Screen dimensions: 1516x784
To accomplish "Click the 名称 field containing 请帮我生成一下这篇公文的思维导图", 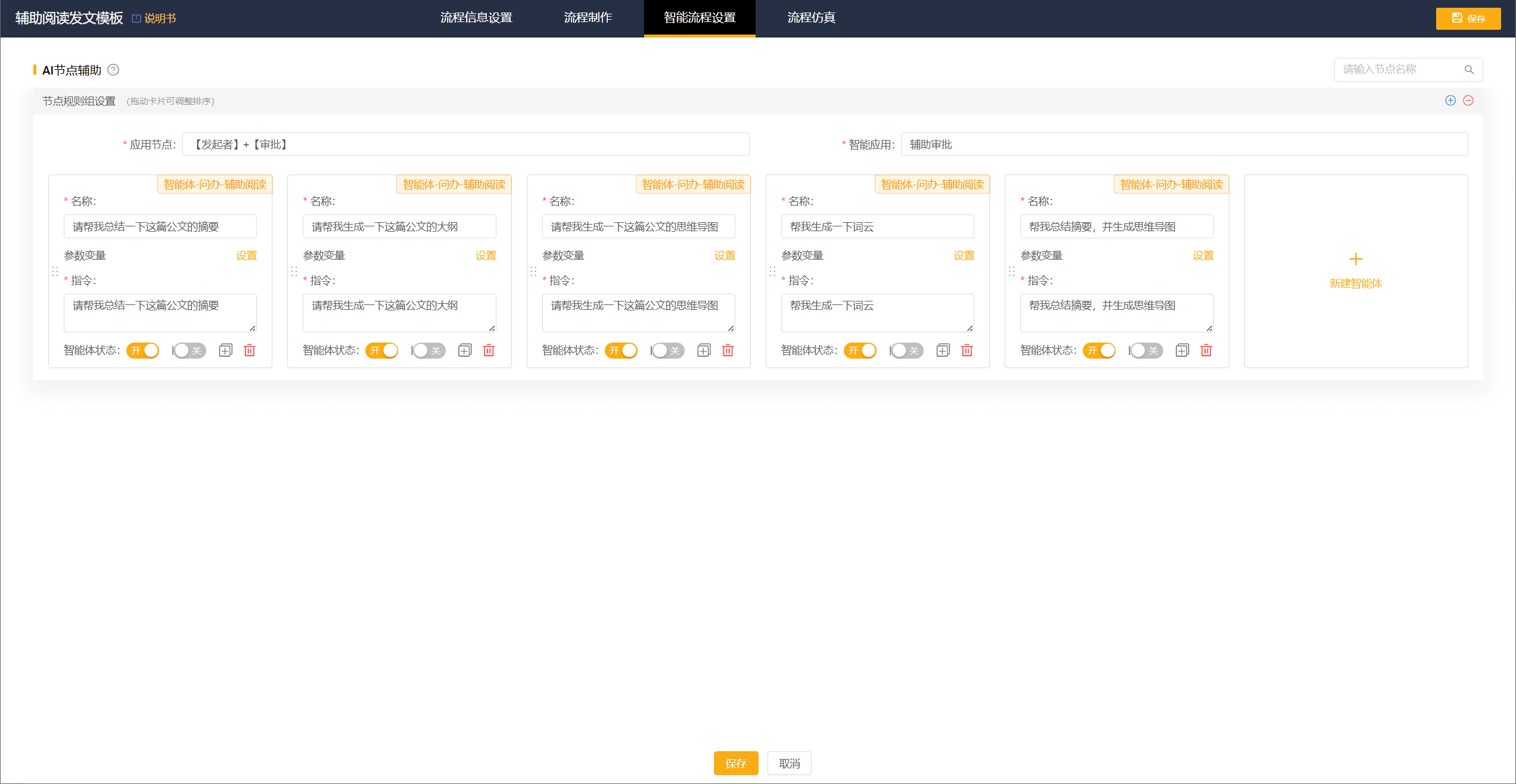I will (639, 226).
